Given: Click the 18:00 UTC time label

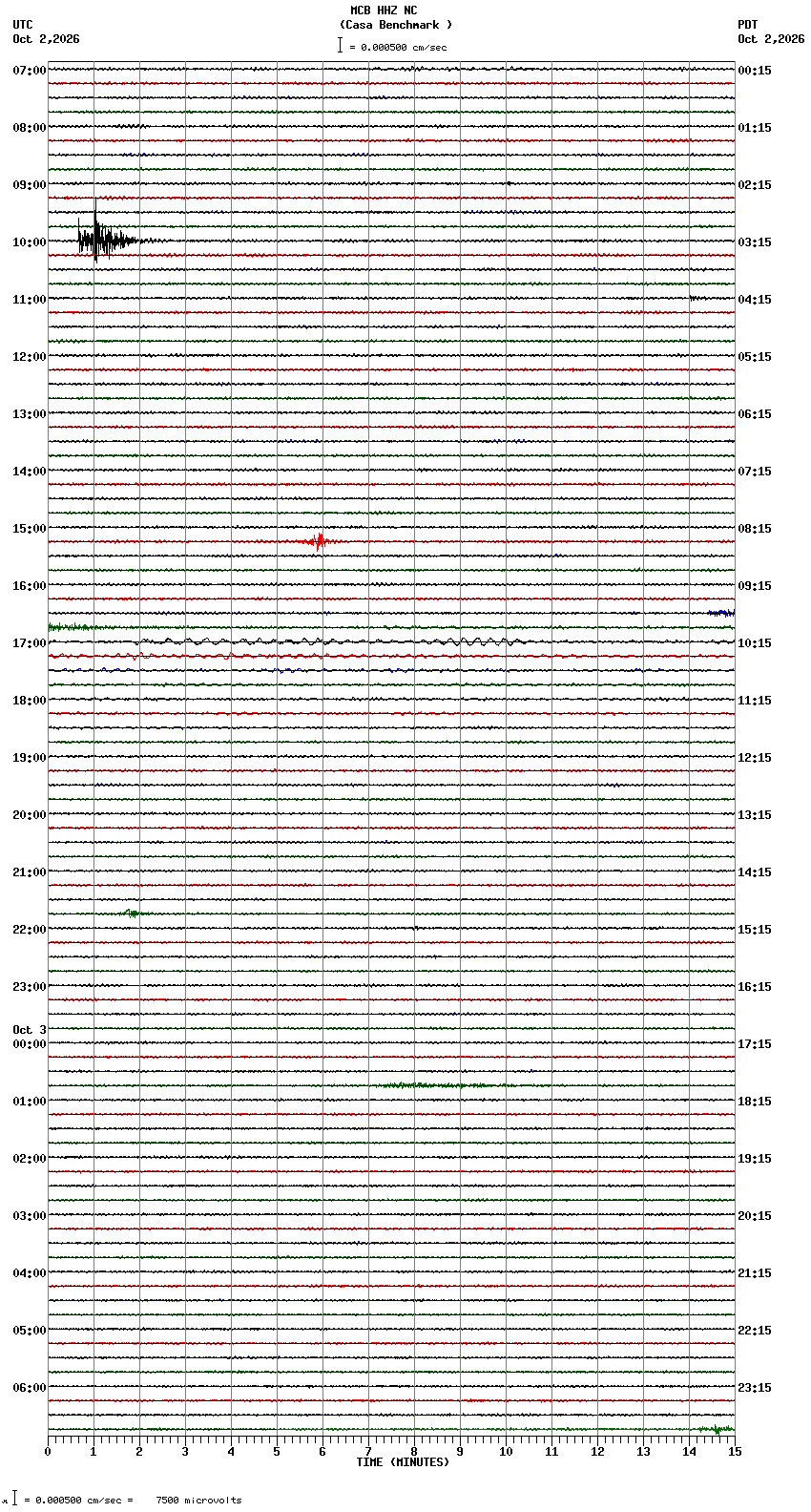Looking at the screenshot, I should click(x=30, y=701).
